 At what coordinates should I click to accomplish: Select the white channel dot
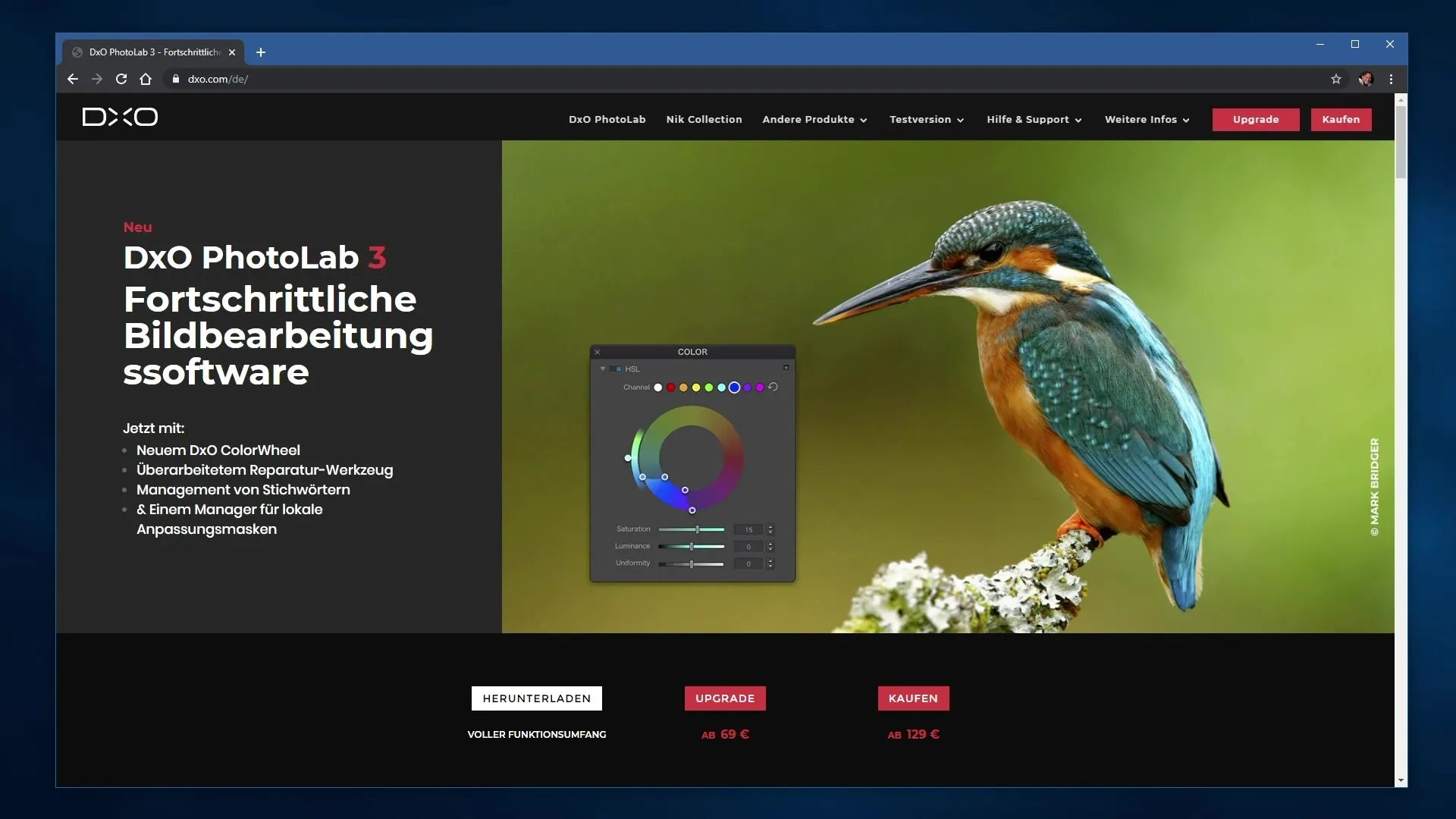(658, 388)
